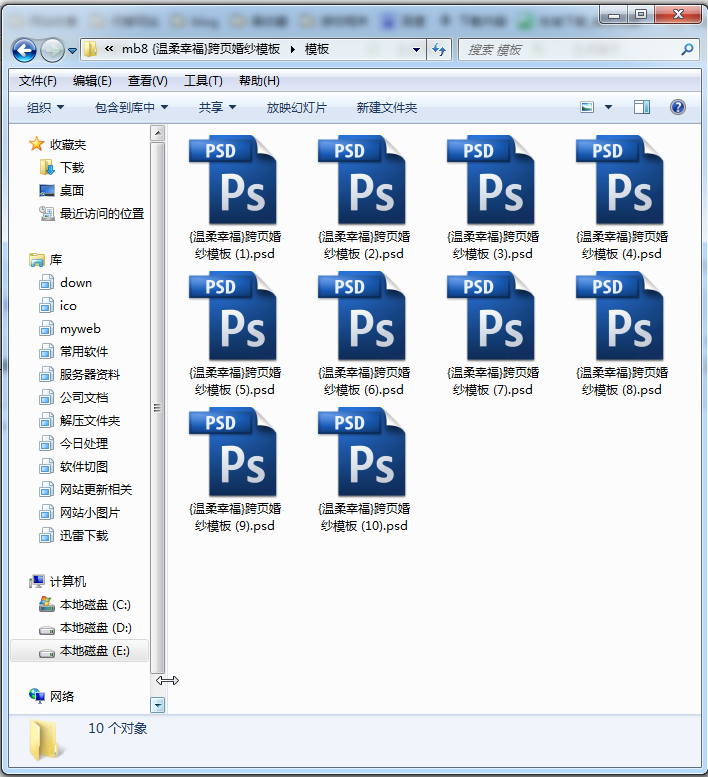The image size is (708, 777).
Task: Click the navigation pane scrollbar thumb
Action: pyautogui.click(x=158, y=407)
